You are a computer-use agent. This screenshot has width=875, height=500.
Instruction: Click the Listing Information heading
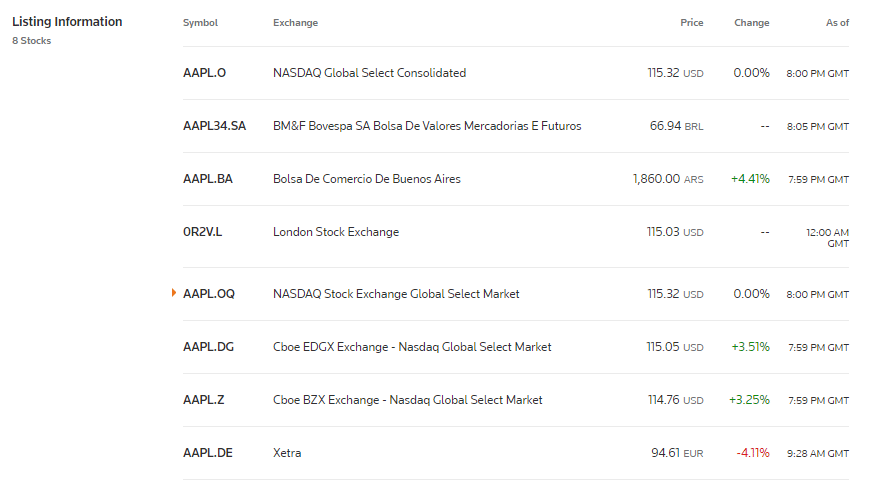click(x=67, y=22)
